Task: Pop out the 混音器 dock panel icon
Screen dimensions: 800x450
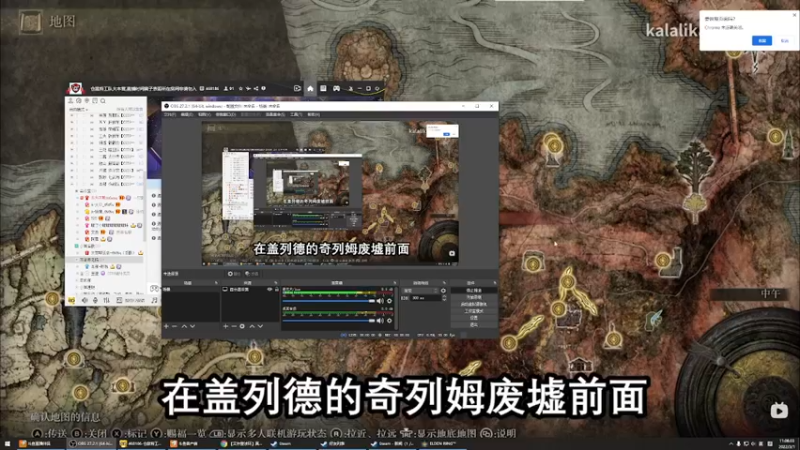Action: pos(394,283)
